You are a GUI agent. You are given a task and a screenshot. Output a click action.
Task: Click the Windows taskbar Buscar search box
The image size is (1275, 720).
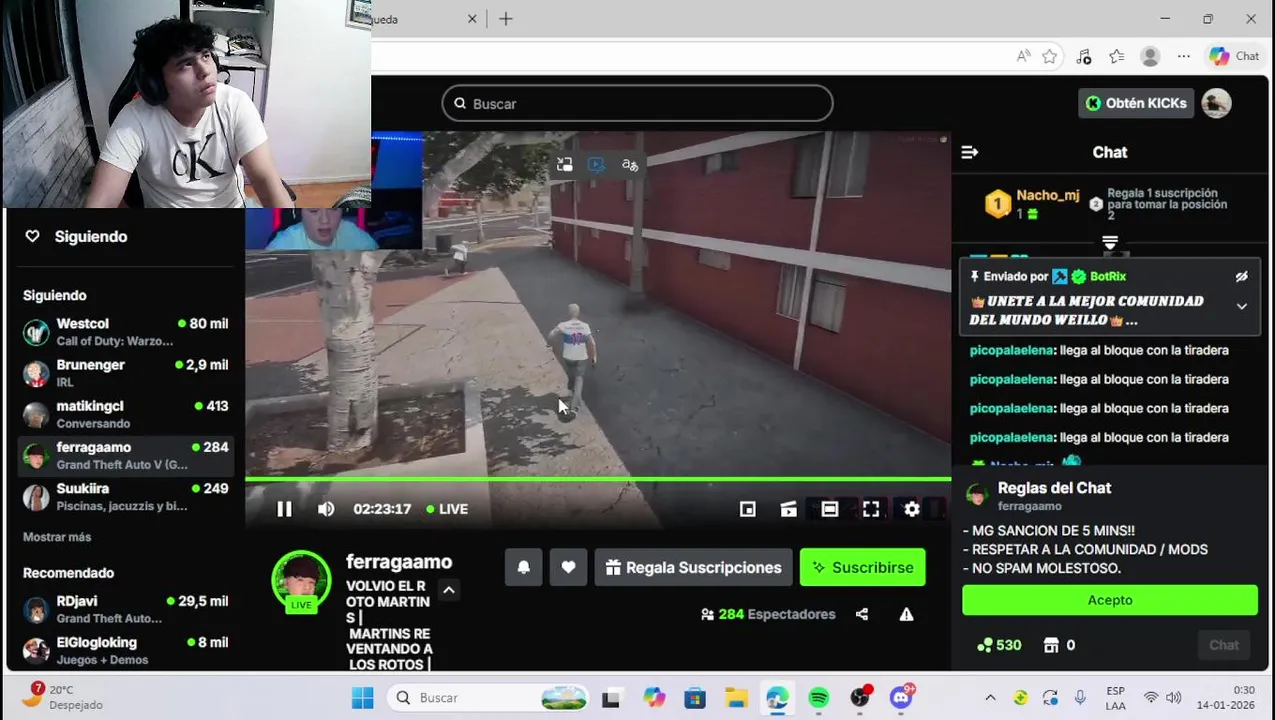click(x=490, y=698)
